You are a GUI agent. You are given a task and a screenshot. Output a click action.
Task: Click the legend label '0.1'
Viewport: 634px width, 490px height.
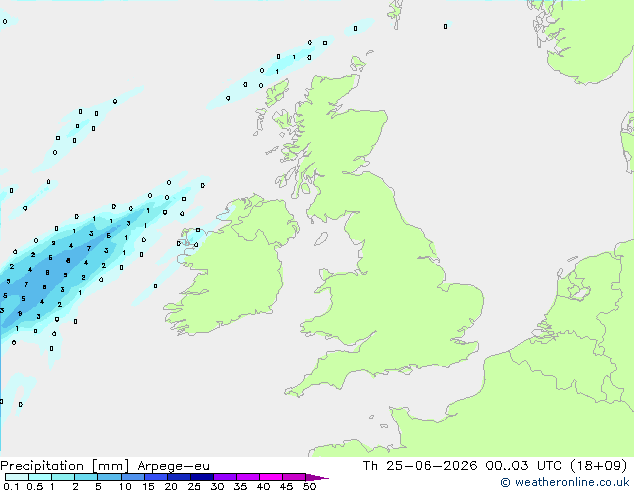coord(11,486)
